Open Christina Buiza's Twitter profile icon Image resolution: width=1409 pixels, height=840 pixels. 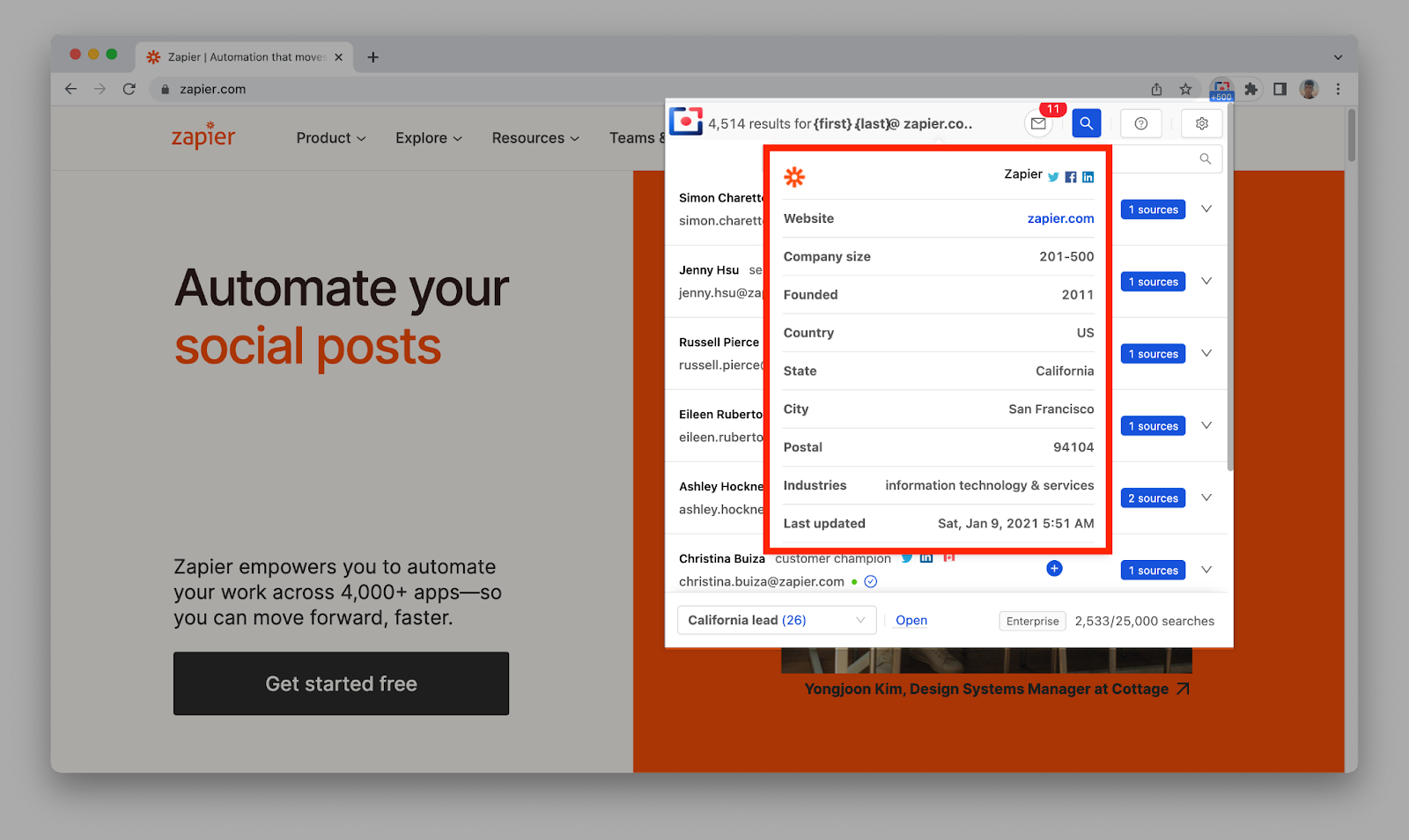click(907, 558)
